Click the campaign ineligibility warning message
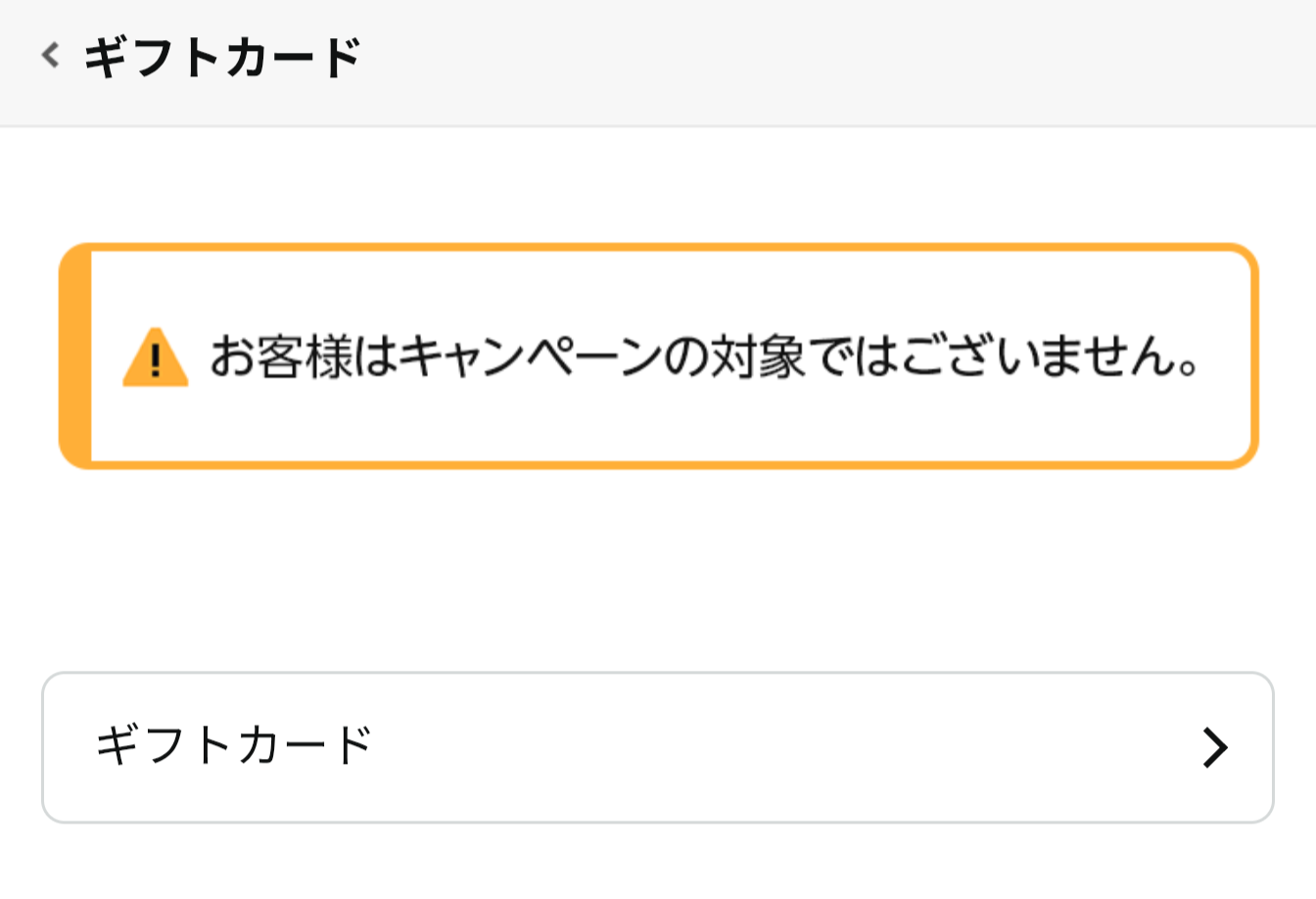 tap(703, 356)
